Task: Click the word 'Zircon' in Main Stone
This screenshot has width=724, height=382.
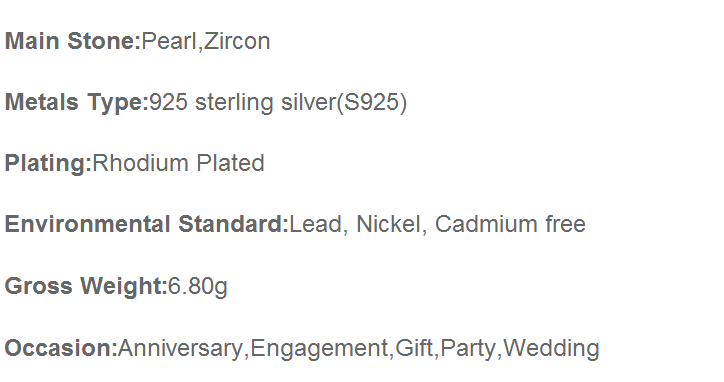Action: coord(237,41)
